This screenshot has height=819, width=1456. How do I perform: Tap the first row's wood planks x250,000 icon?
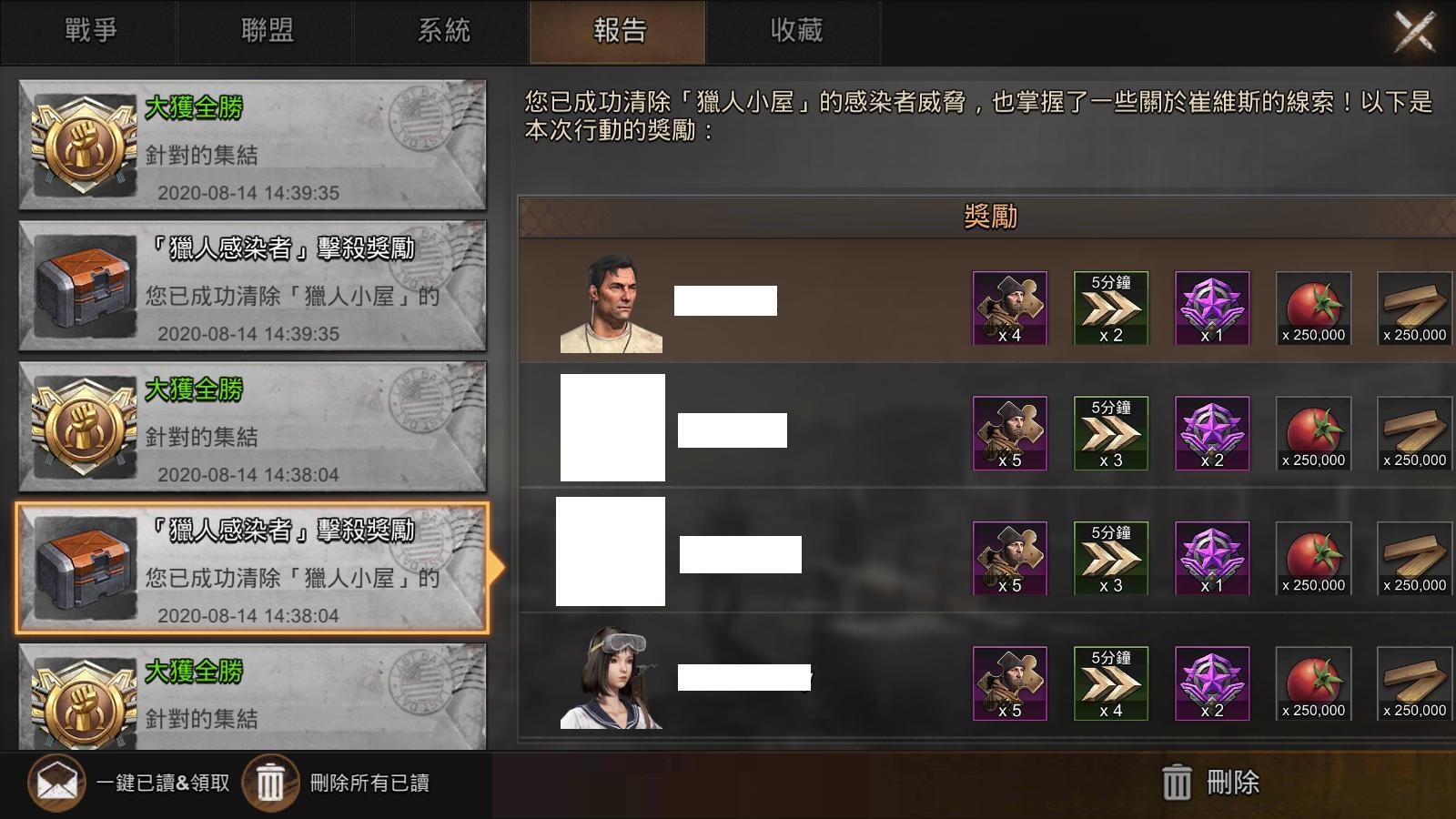coord(1414,308)
